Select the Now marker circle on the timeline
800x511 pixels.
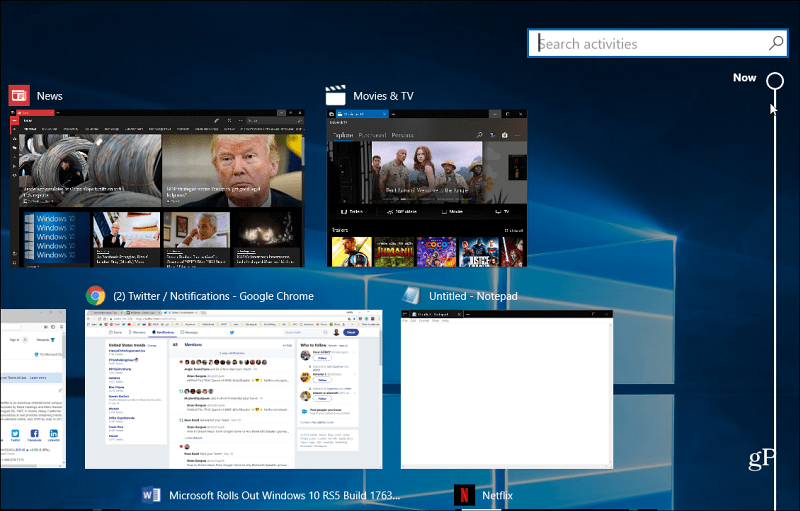click(775, 81)
